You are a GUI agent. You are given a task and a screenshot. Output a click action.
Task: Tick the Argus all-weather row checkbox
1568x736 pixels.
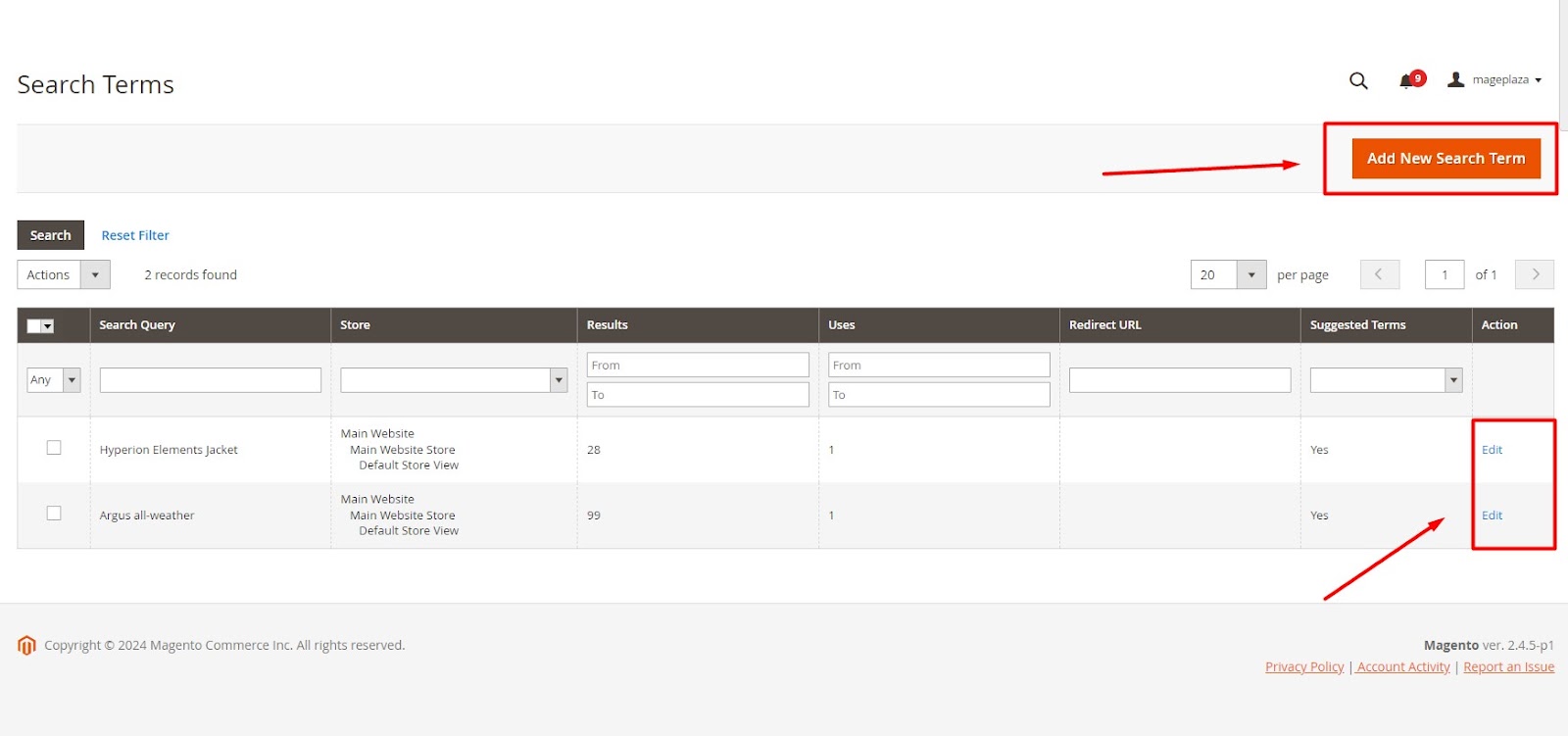pyautogui.click(x=54, y=514)
